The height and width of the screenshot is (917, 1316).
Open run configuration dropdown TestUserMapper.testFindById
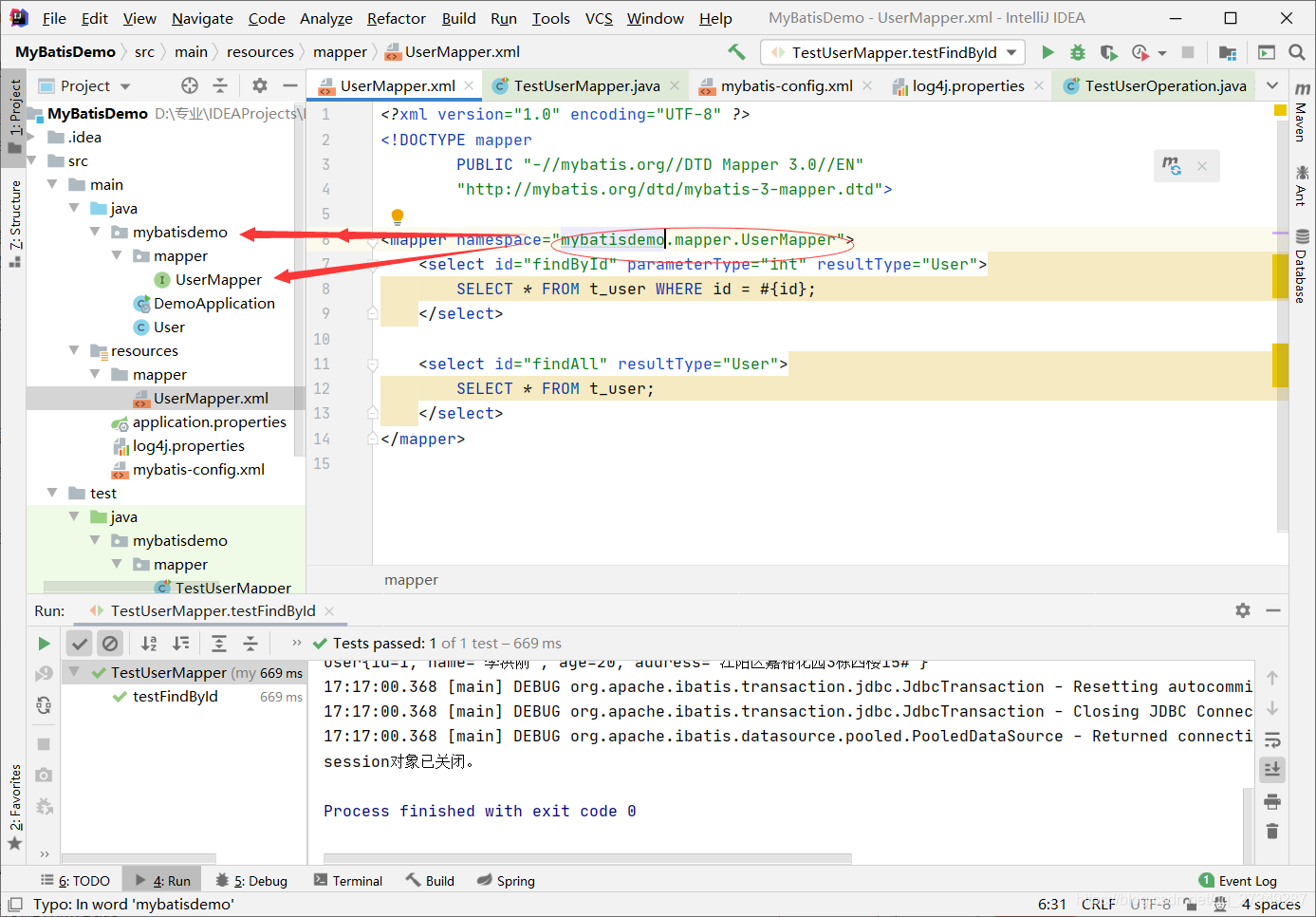click(892, 52)
